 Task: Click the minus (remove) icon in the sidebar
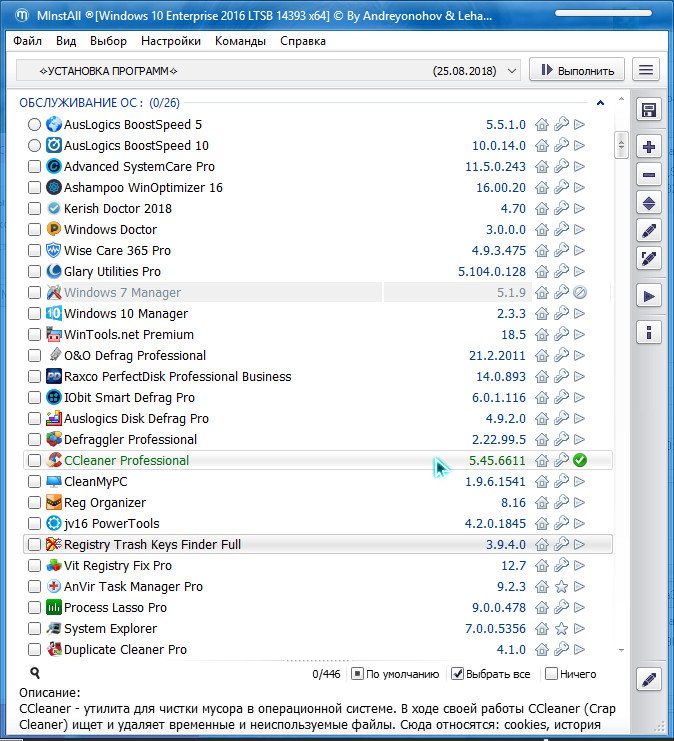click(x=648, y=175)
